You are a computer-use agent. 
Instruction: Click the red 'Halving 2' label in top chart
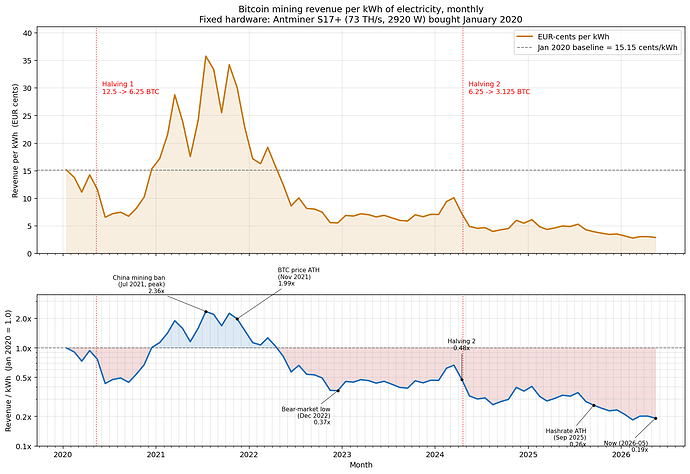[484, 84]
